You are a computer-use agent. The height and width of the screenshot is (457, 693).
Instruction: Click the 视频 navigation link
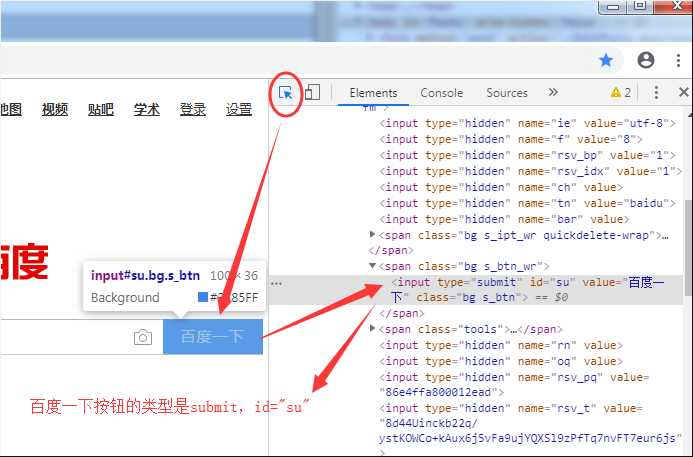pos(55,109)
